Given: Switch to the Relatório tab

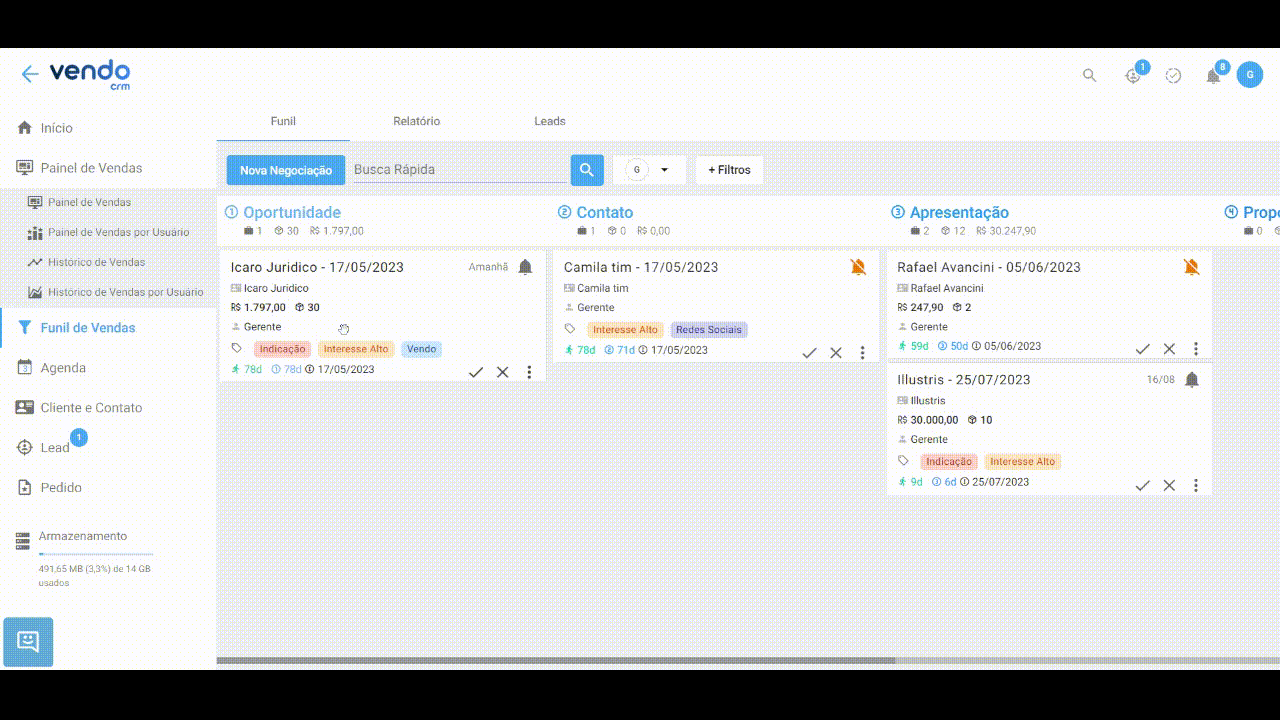Looking at the screenshot, I should pos(416,121).
